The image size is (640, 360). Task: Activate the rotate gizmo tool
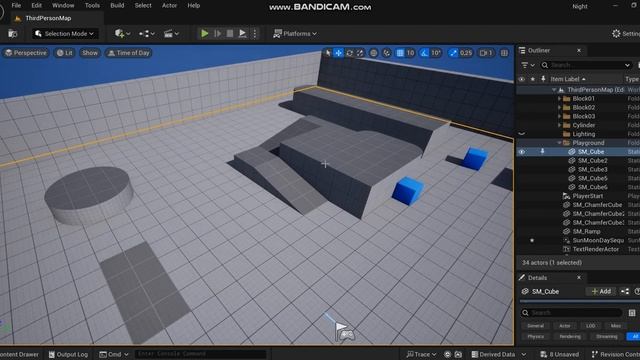pos(349,53)
